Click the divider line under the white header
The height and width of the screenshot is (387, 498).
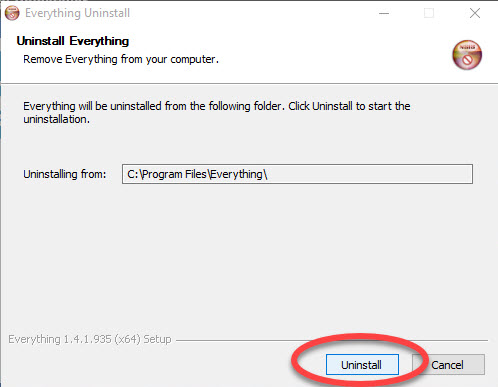click(249, 83)
